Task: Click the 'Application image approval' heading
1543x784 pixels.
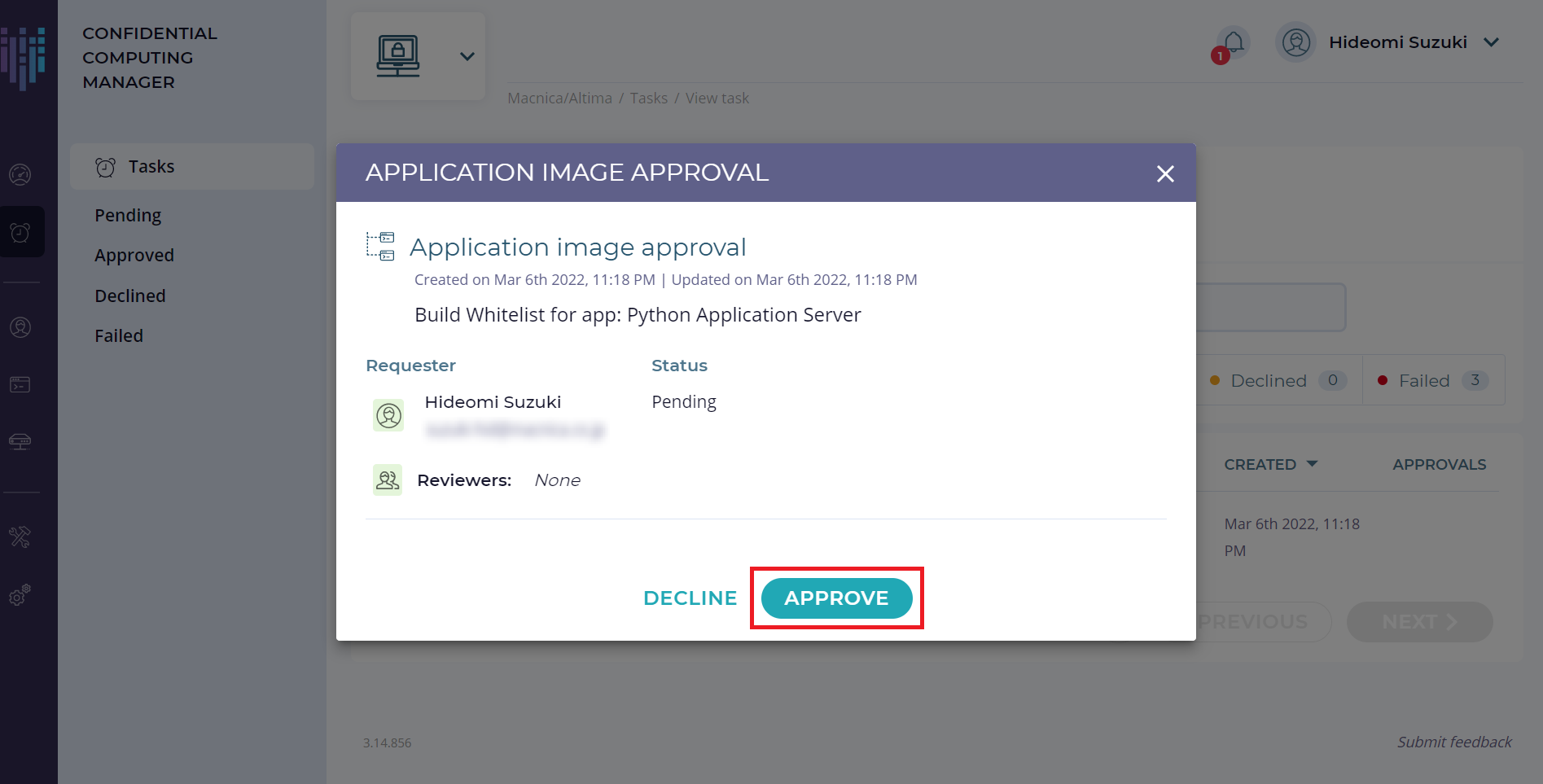Action: pyautogui.click(x=577, y=247)
